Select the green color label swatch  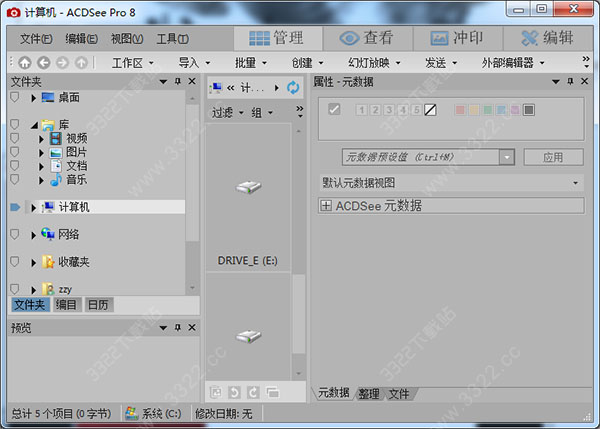(x=488, y=110)
